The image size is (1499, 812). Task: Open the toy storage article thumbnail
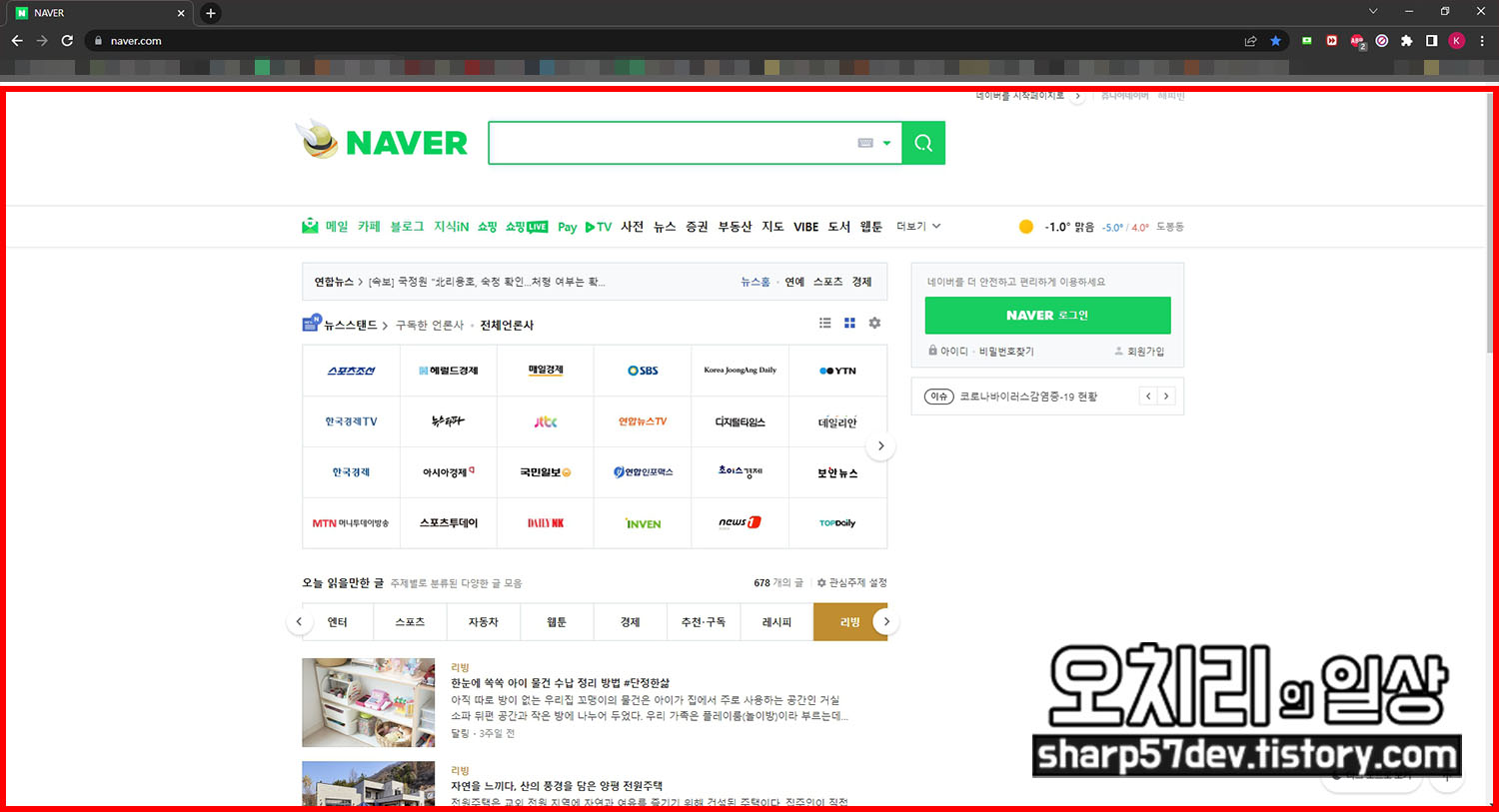coord(369,702)
